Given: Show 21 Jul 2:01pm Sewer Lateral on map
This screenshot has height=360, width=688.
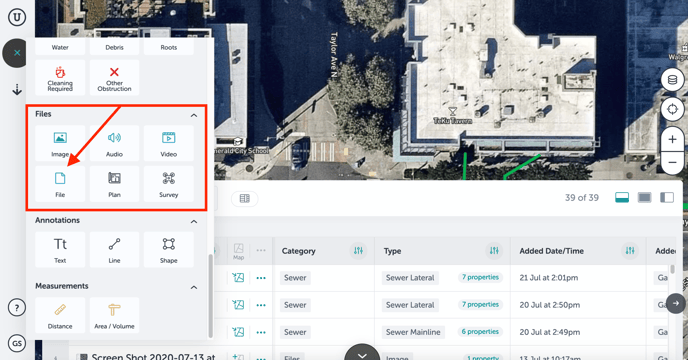Looking at the screenshot, I should 238,278.
